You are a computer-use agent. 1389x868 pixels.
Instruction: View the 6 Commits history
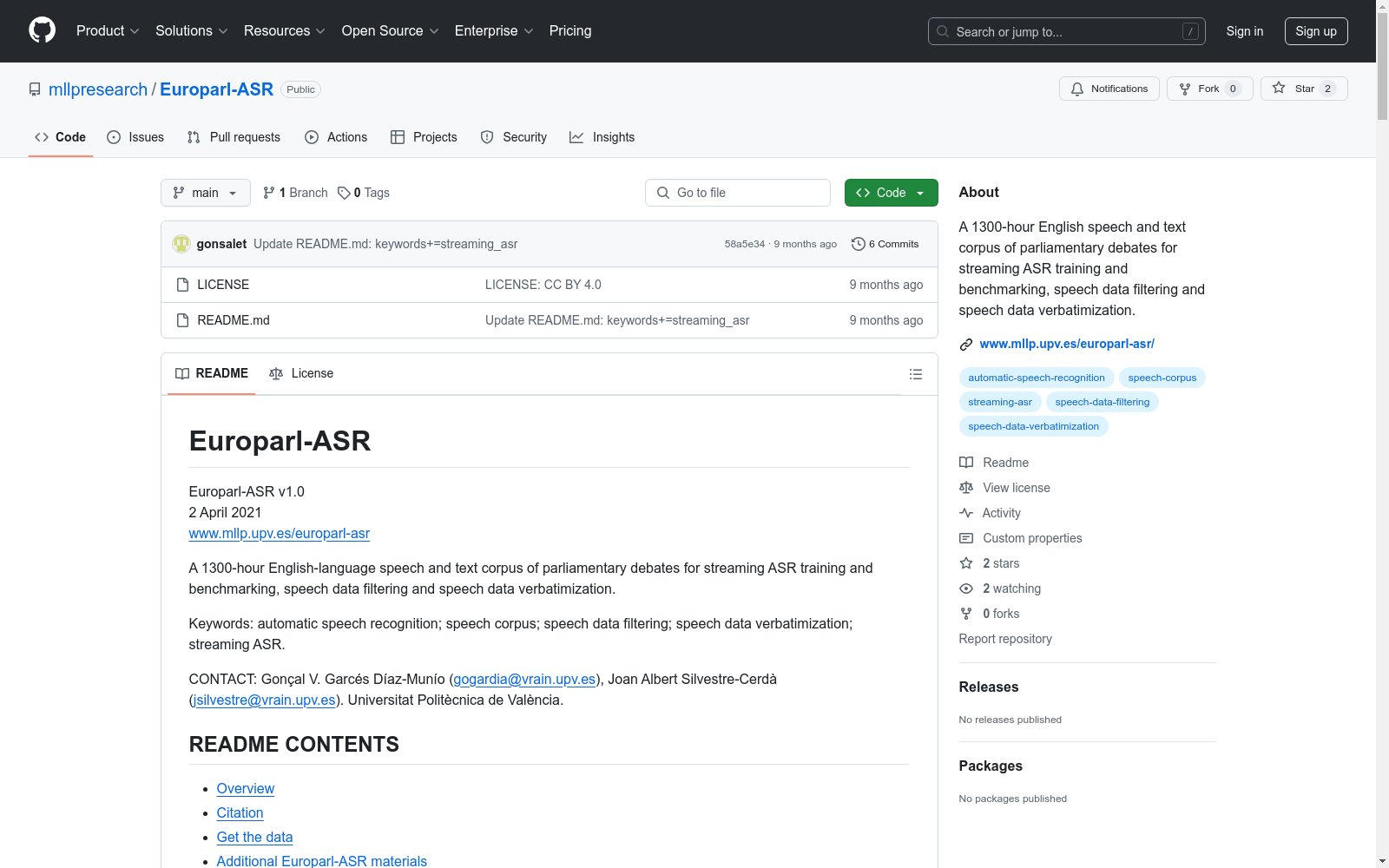pyautogui.click(x=885, y=244)
